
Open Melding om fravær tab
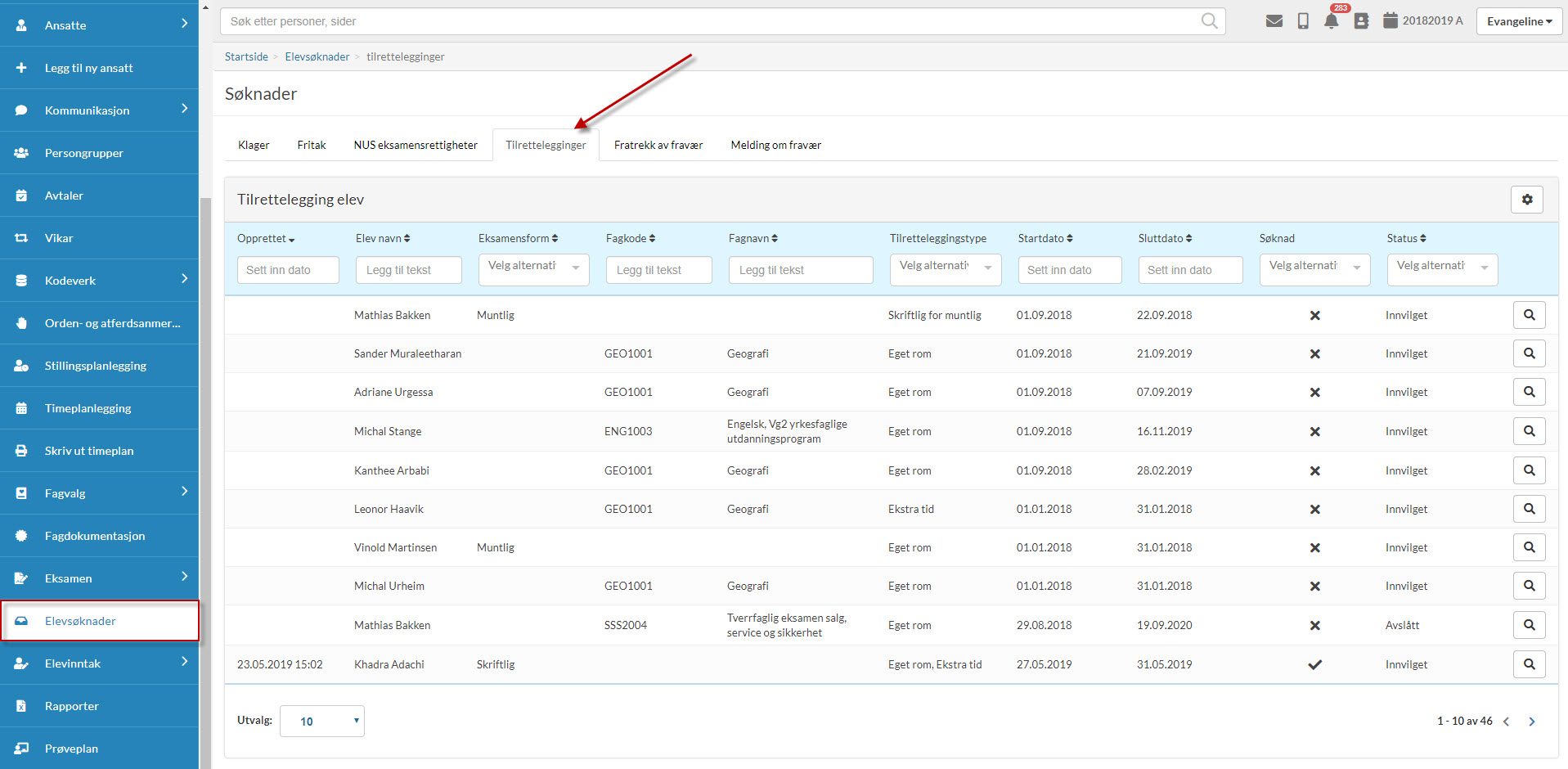tap(775, 145)
